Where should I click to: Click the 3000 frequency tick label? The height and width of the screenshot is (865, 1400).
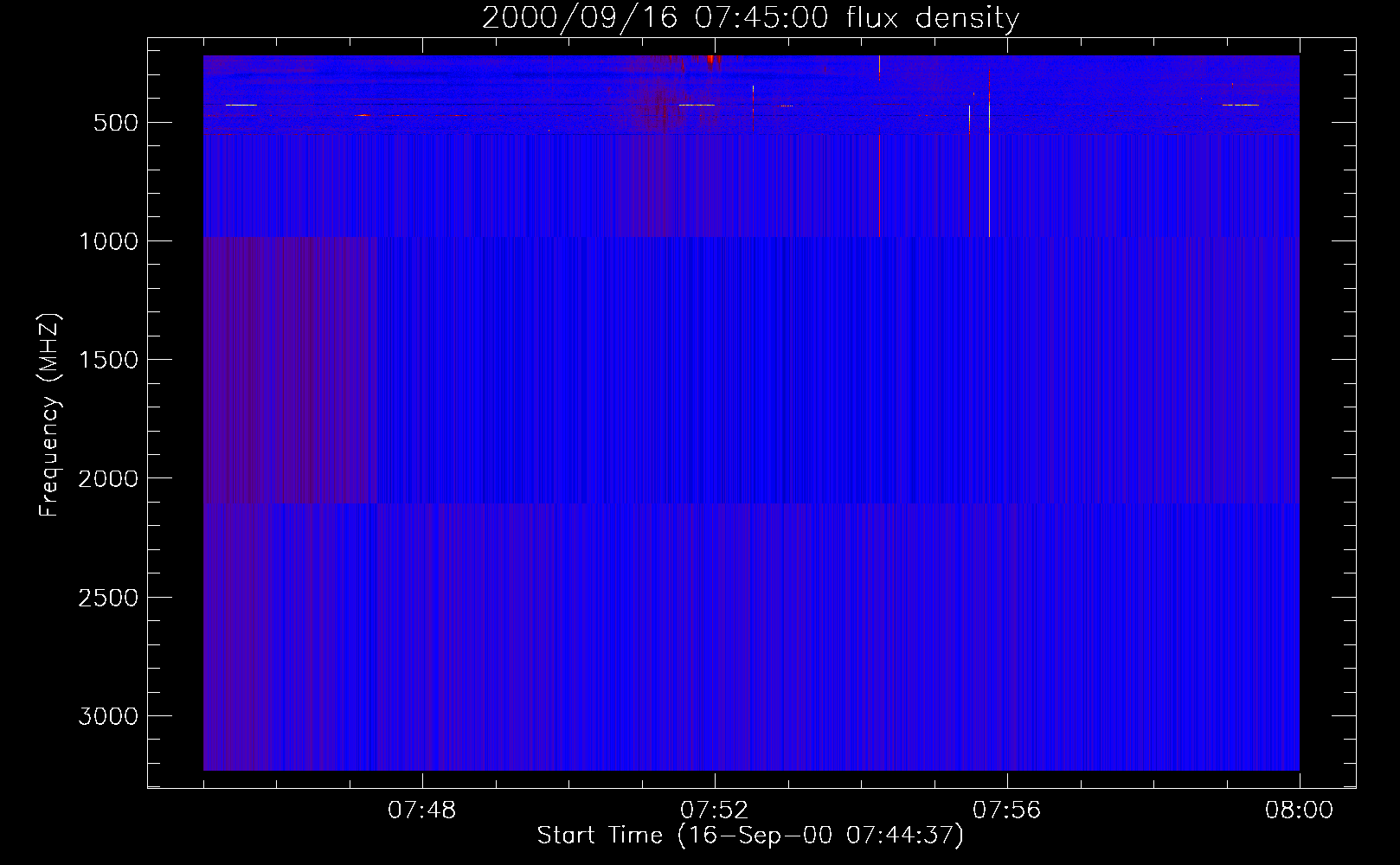tap(108, 716)
